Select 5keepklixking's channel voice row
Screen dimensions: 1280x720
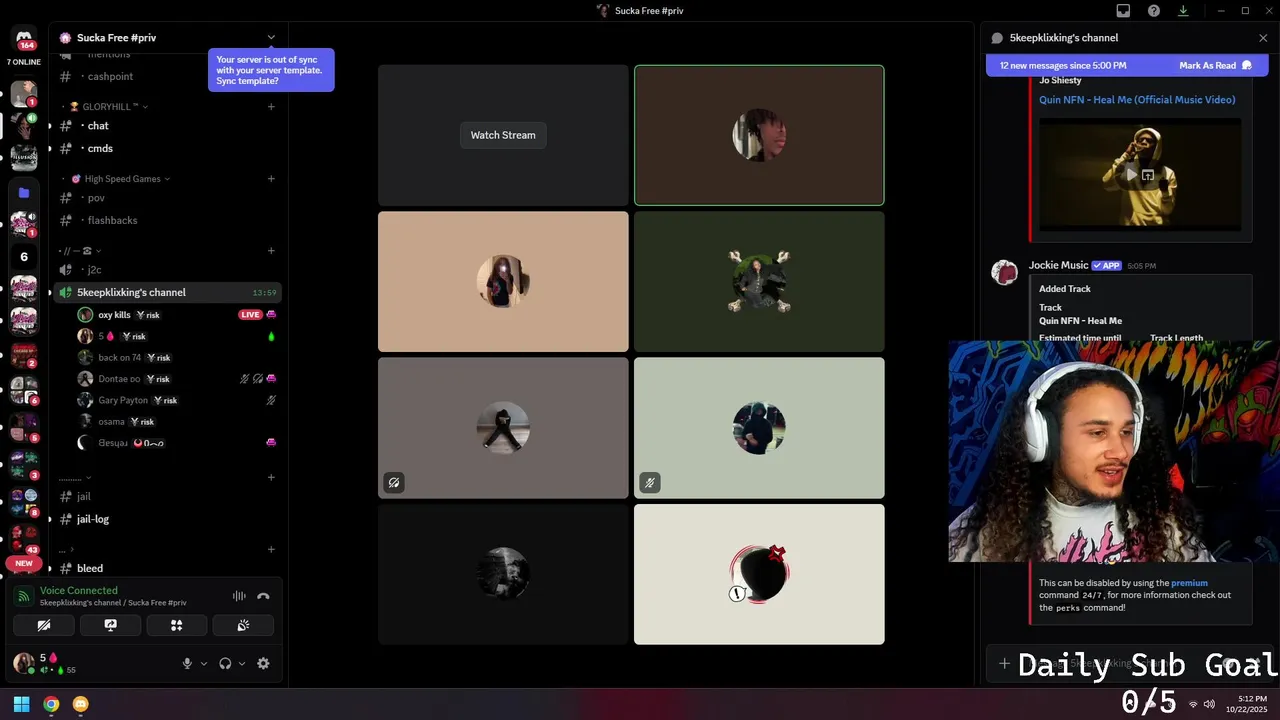pos(166,292)
